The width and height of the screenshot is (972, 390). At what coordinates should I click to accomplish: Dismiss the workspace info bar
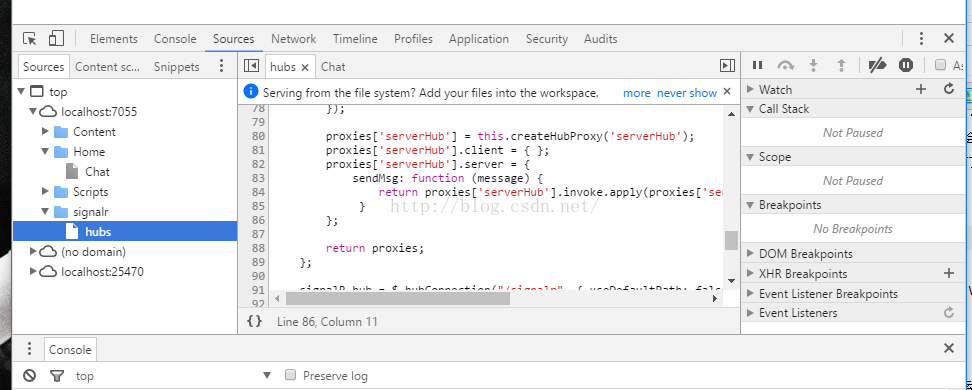point(727,92)
